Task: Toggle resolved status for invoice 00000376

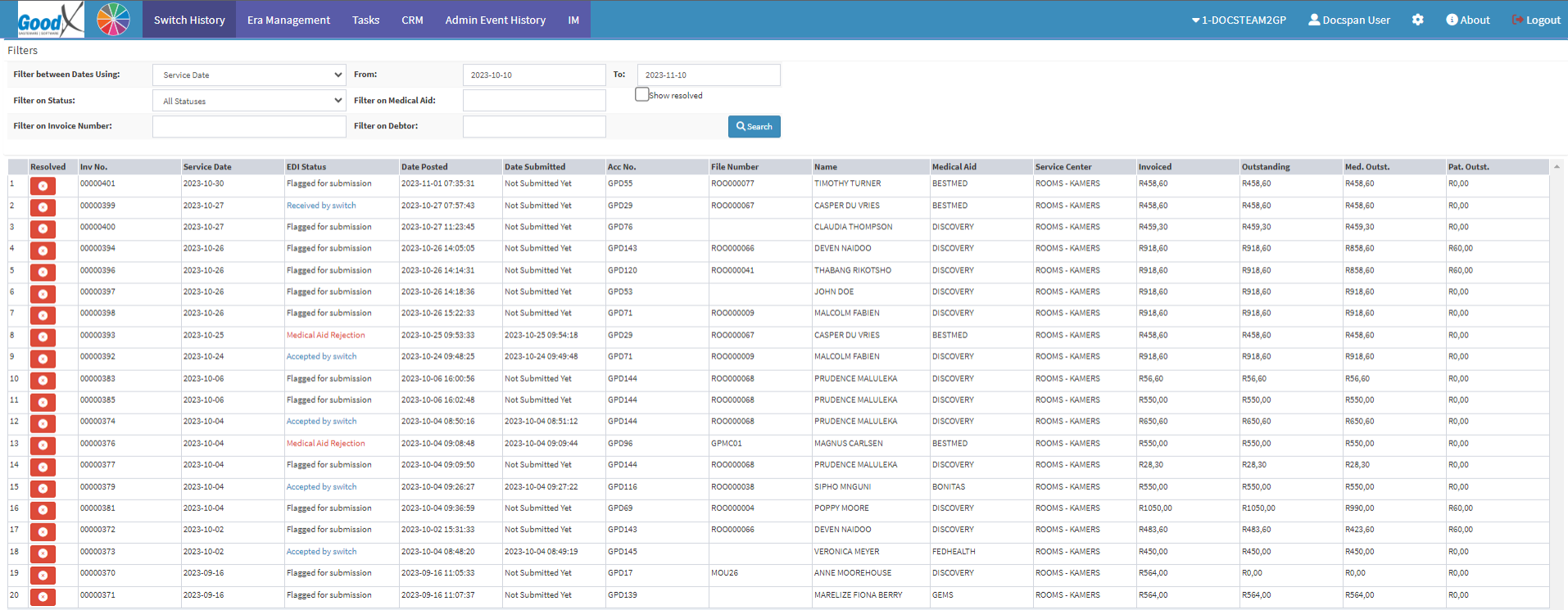Action: click(43, 445)
